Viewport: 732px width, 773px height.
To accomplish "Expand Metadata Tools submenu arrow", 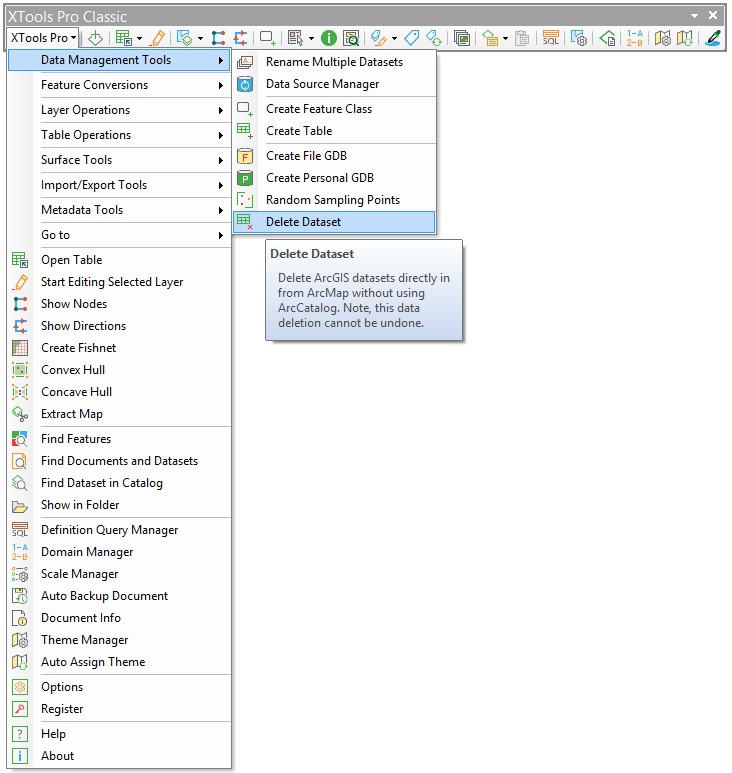I will (220, 211).
